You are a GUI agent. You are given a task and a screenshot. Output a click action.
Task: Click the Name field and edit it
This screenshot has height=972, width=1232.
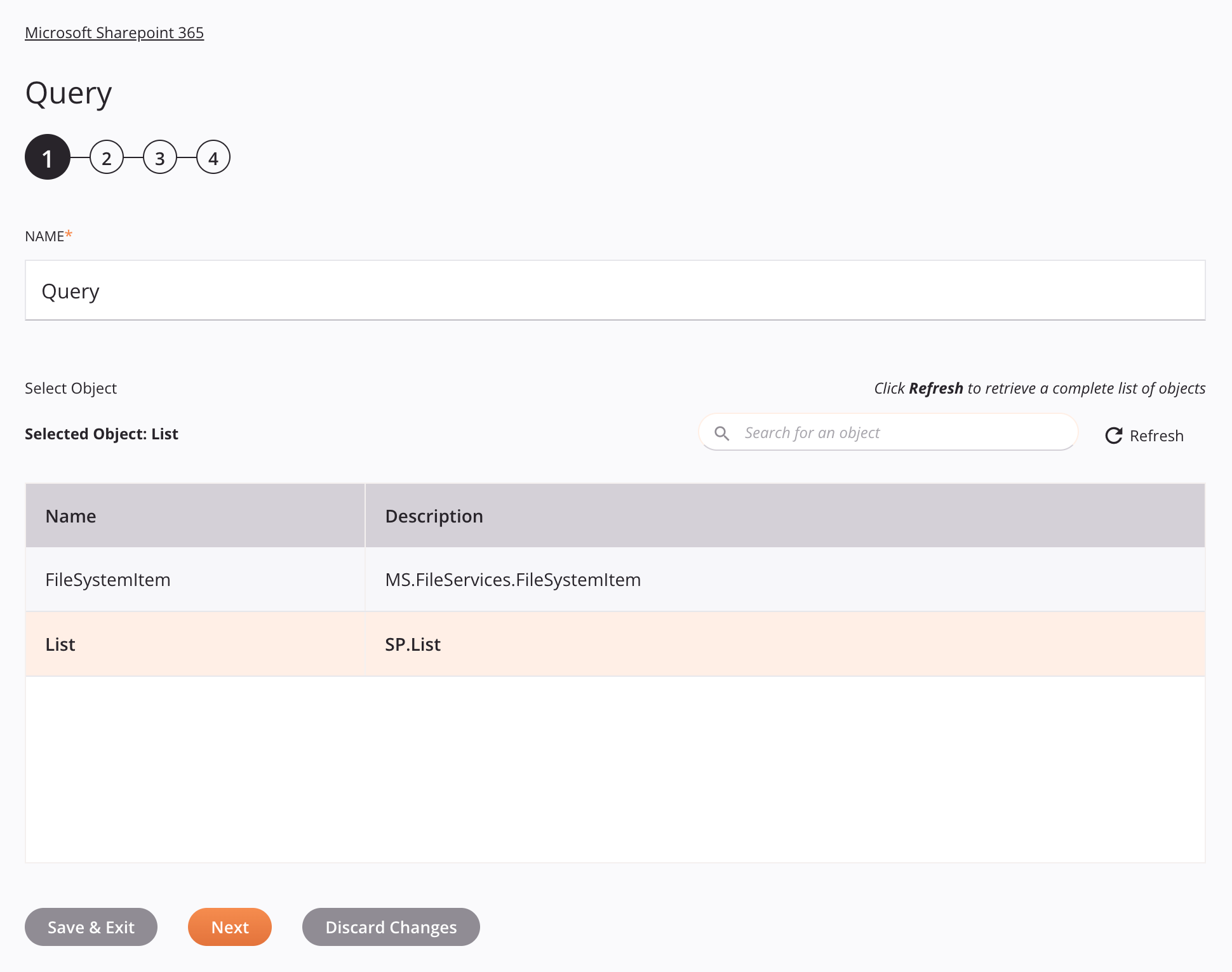[x=616, y=290]
